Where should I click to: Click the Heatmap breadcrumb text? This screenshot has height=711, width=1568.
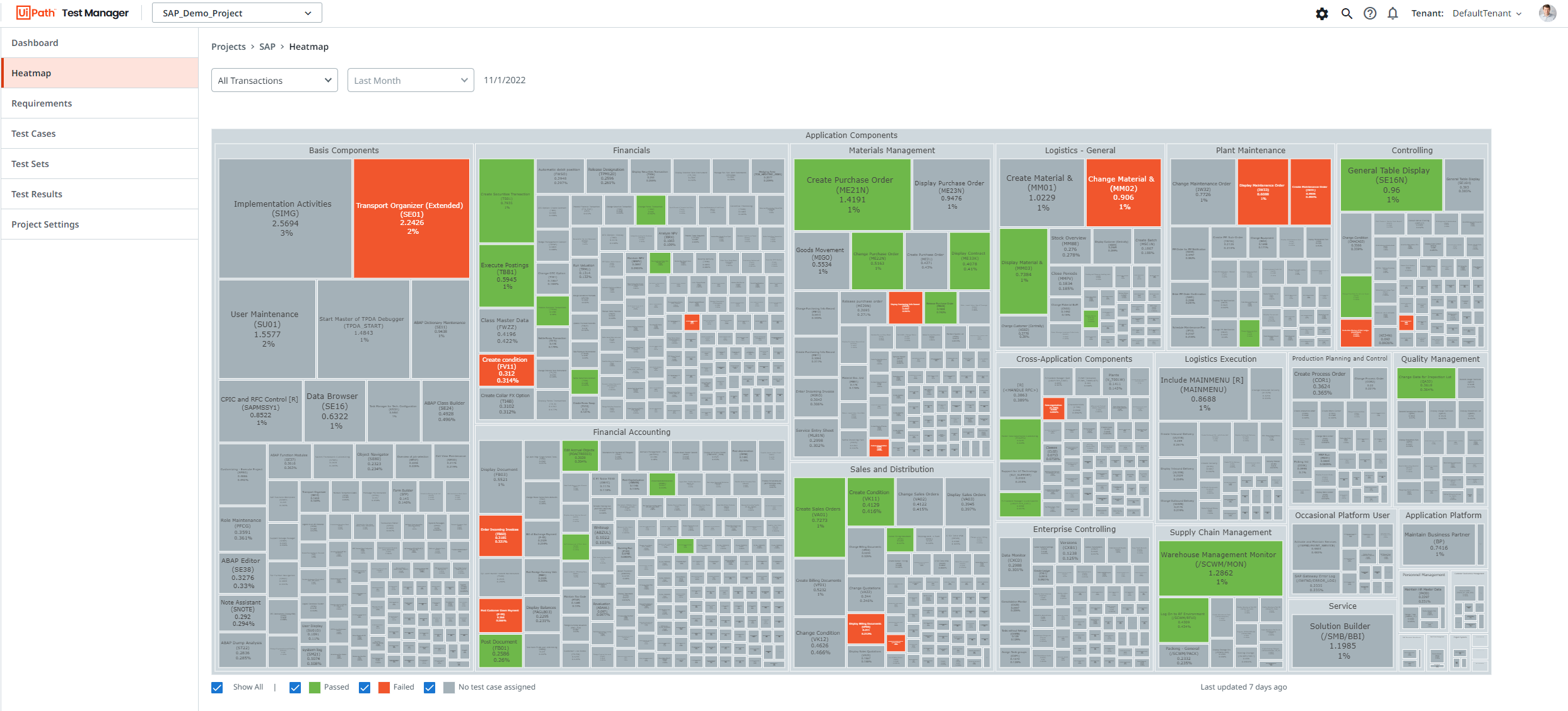pos(308,47)
